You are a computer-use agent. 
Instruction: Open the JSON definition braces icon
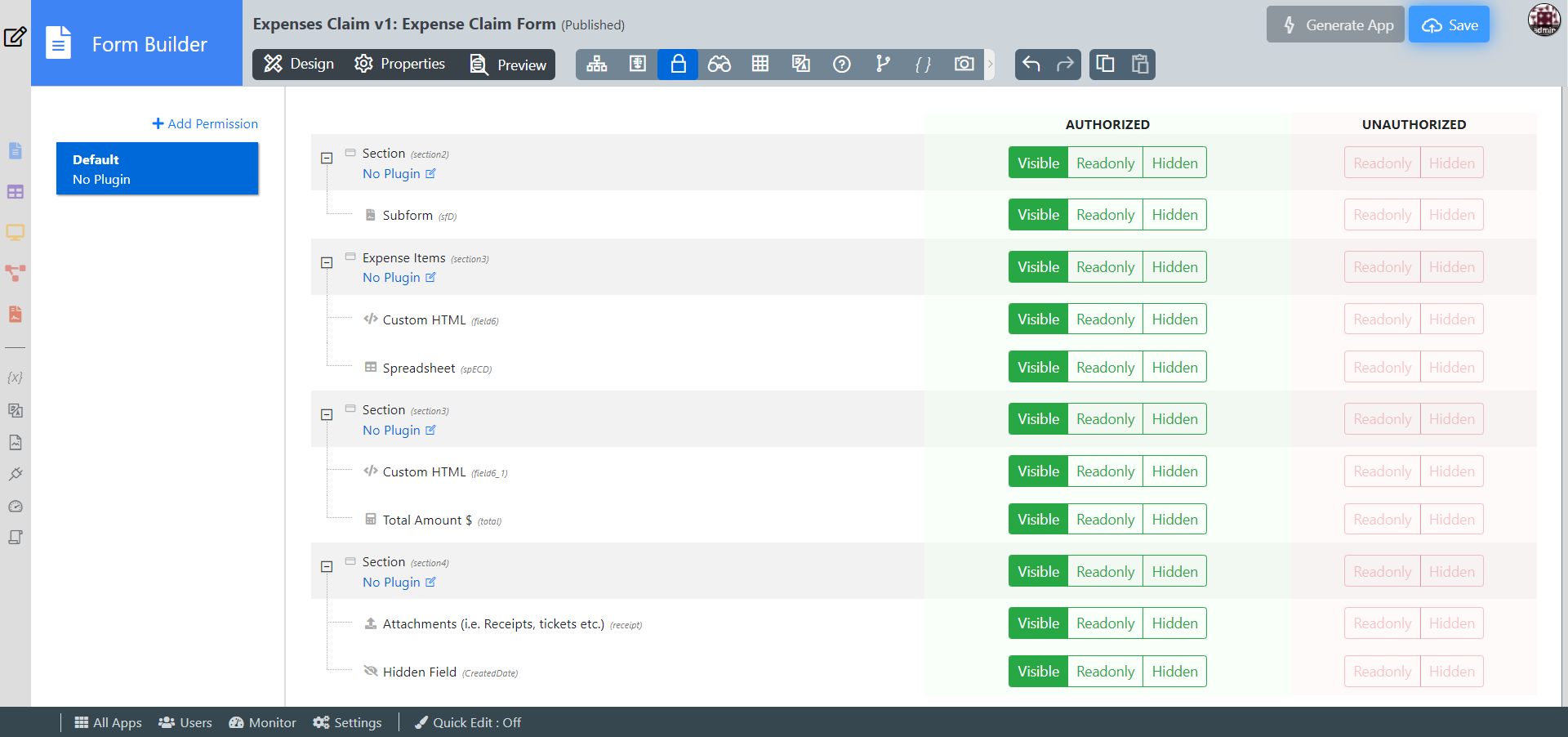[924, 64]
